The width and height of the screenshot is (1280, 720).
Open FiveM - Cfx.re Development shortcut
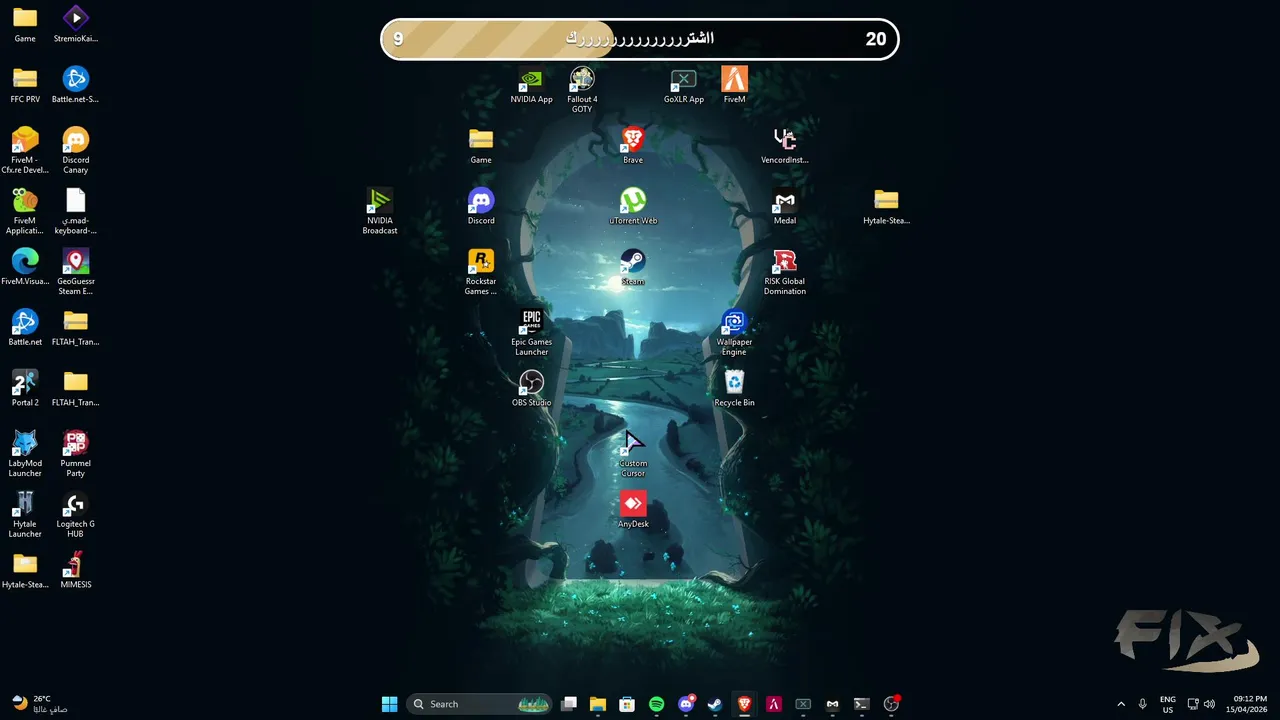pyautogui.click(x=25, y=151)
